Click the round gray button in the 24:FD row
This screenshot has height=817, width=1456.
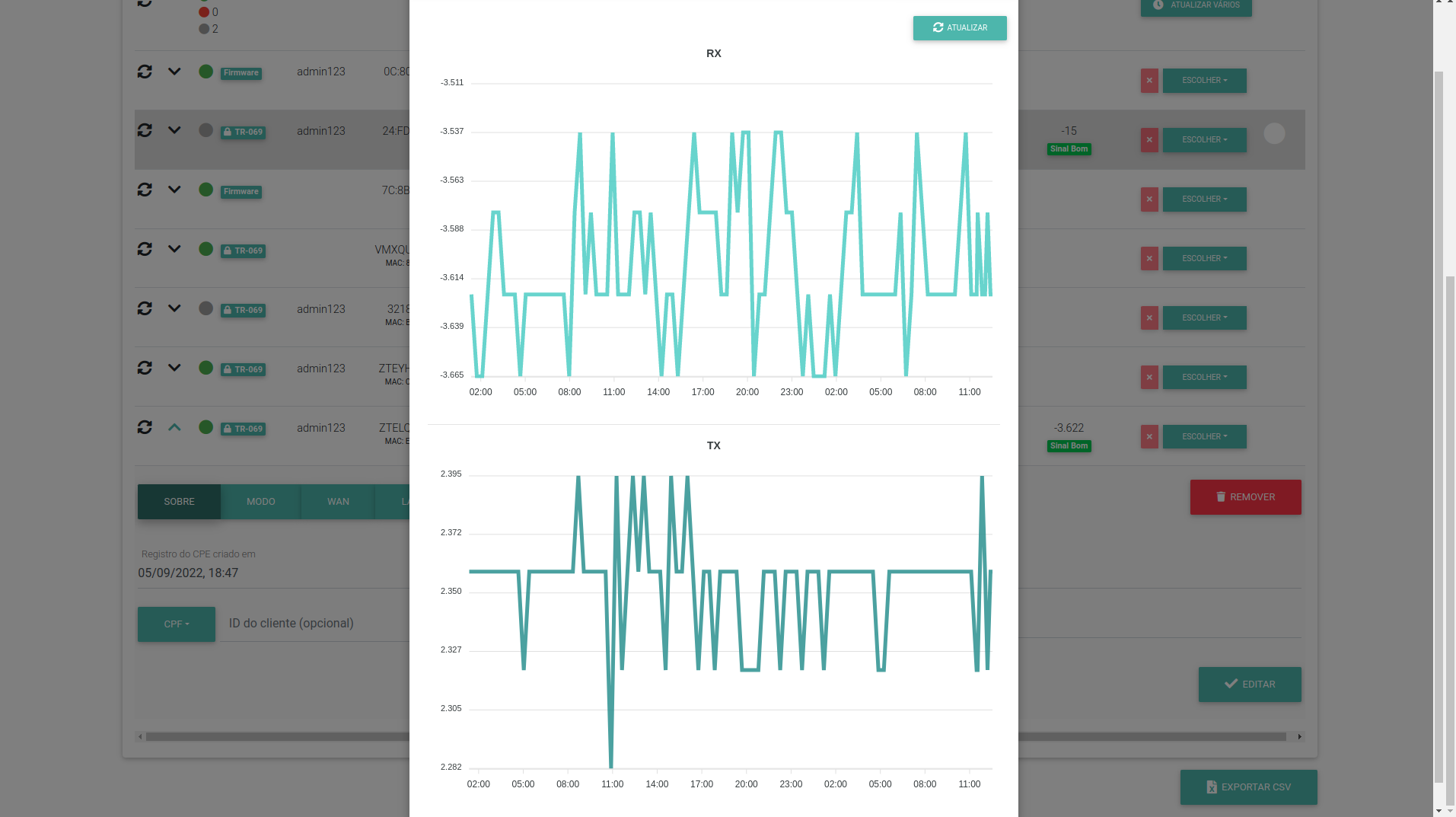coord(1274,134)
